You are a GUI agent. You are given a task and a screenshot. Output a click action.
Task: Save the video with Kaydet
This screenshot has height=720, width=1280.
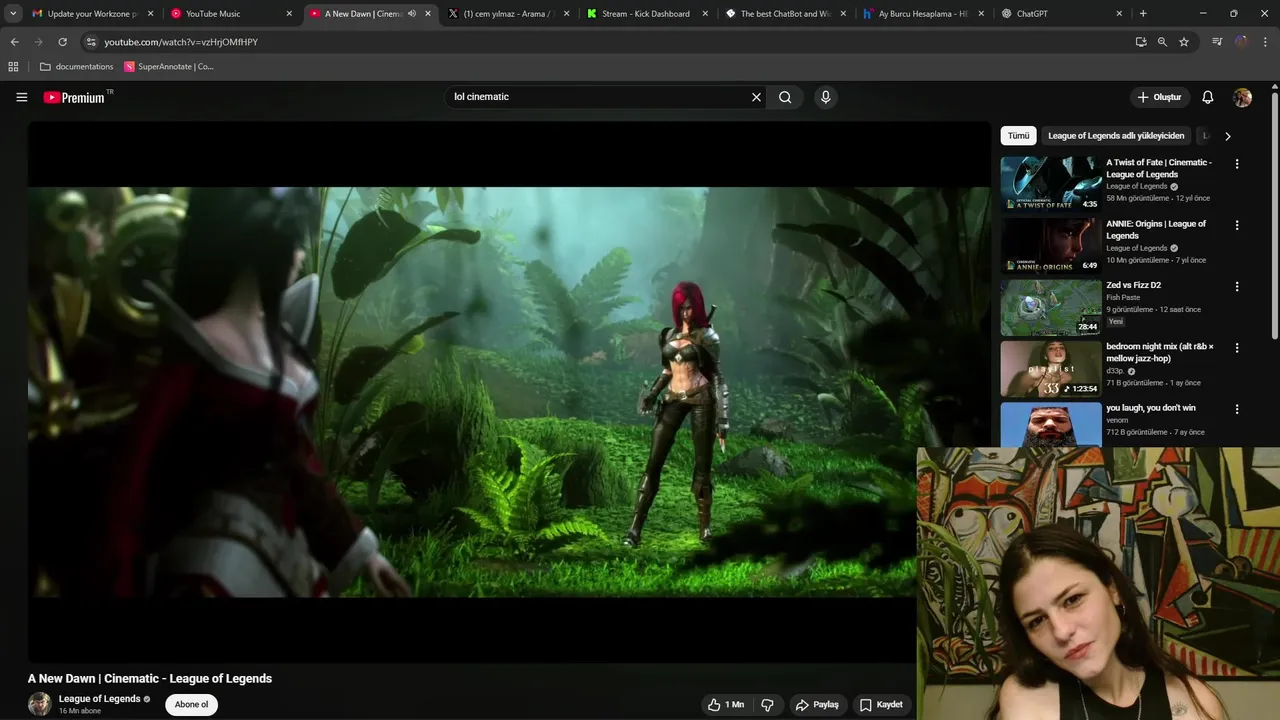coord(881,705)
